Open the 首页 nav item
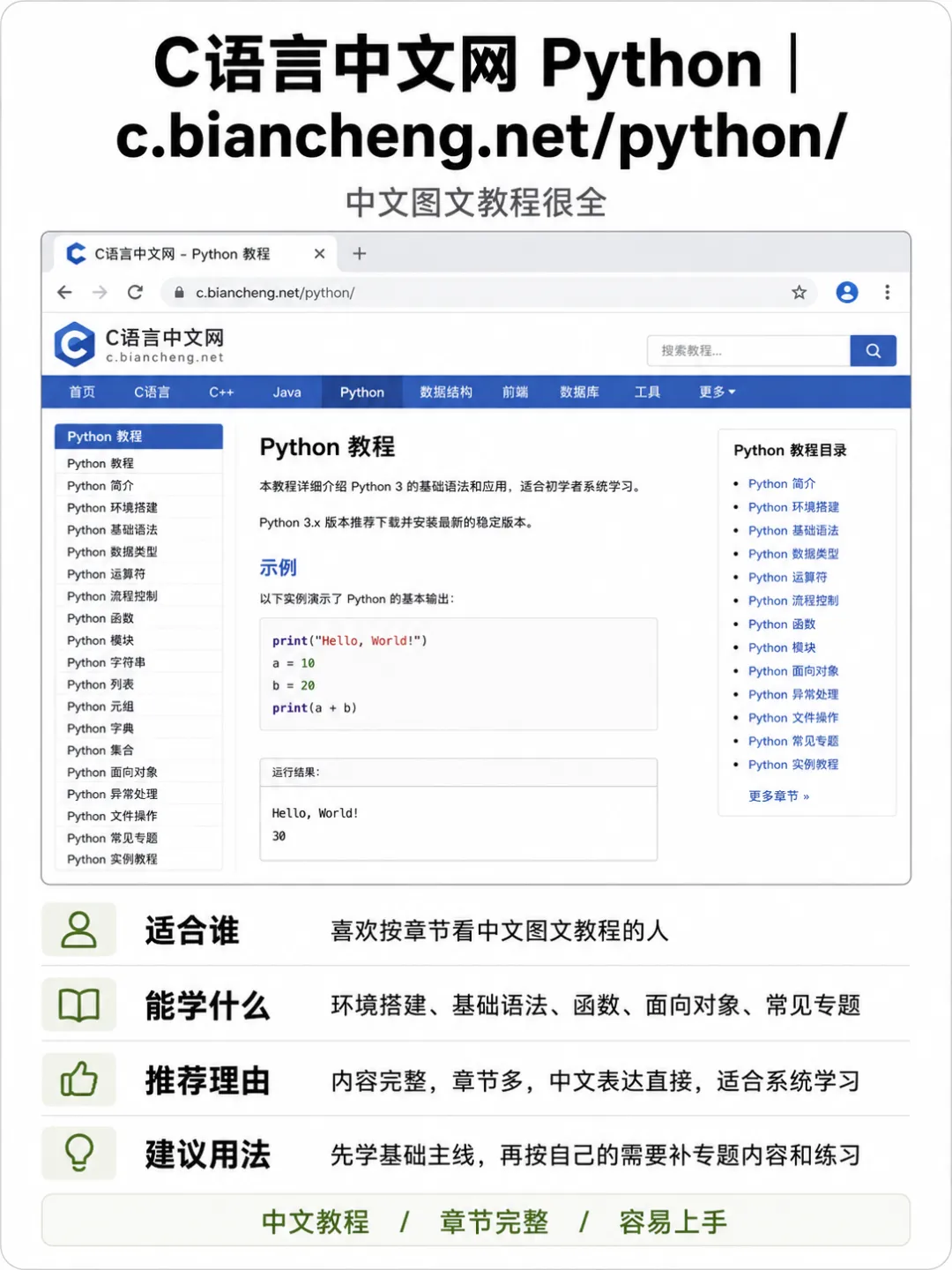This screenshot has height=1270, width=952. click(x=82, y=392)
